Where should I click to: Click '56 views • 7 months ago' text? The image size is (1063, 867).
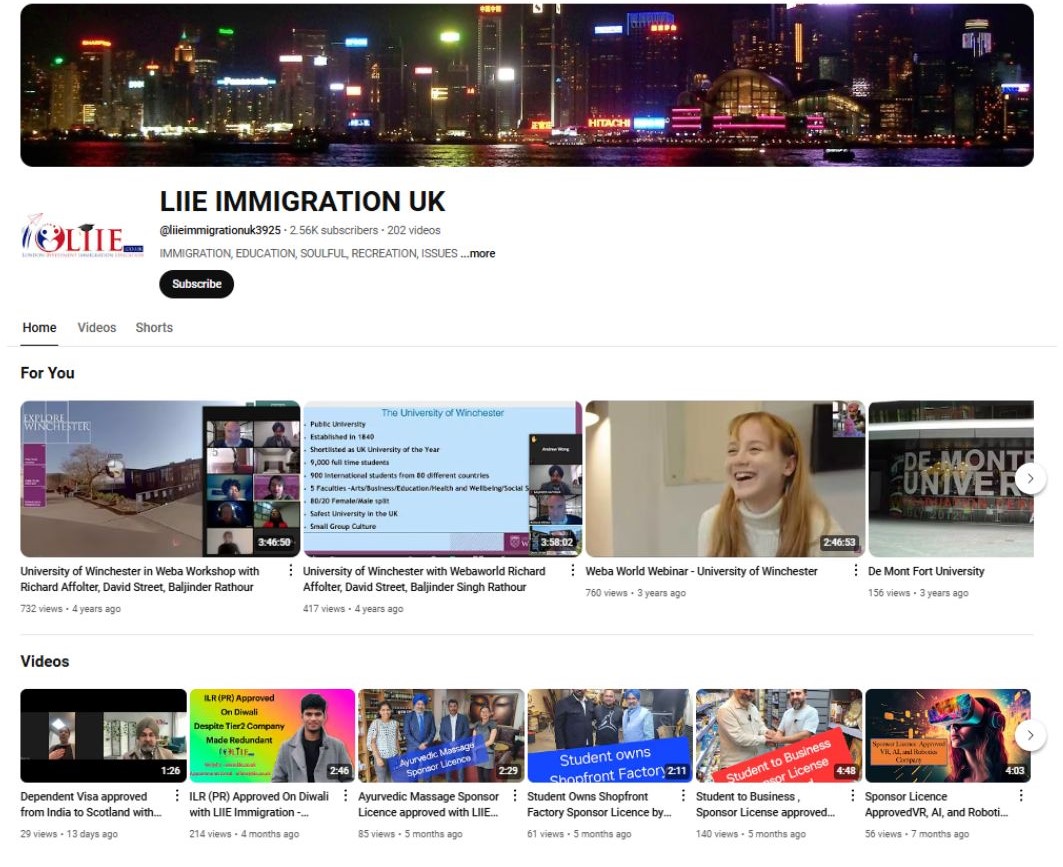coord(917,834)
